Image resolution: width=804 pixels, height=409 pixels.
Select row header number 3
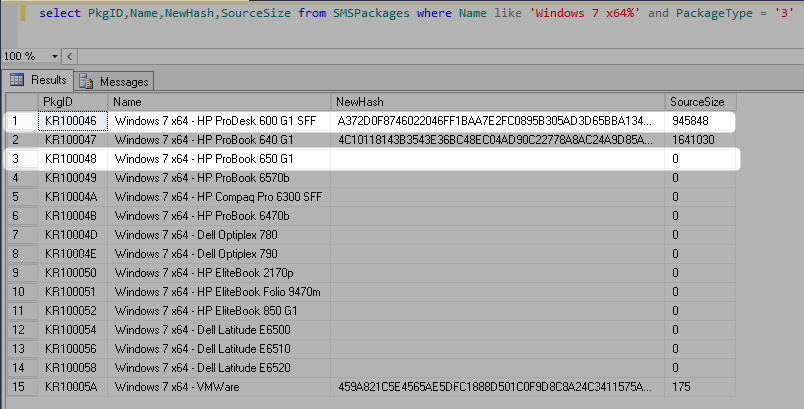(x=22, y=159)
